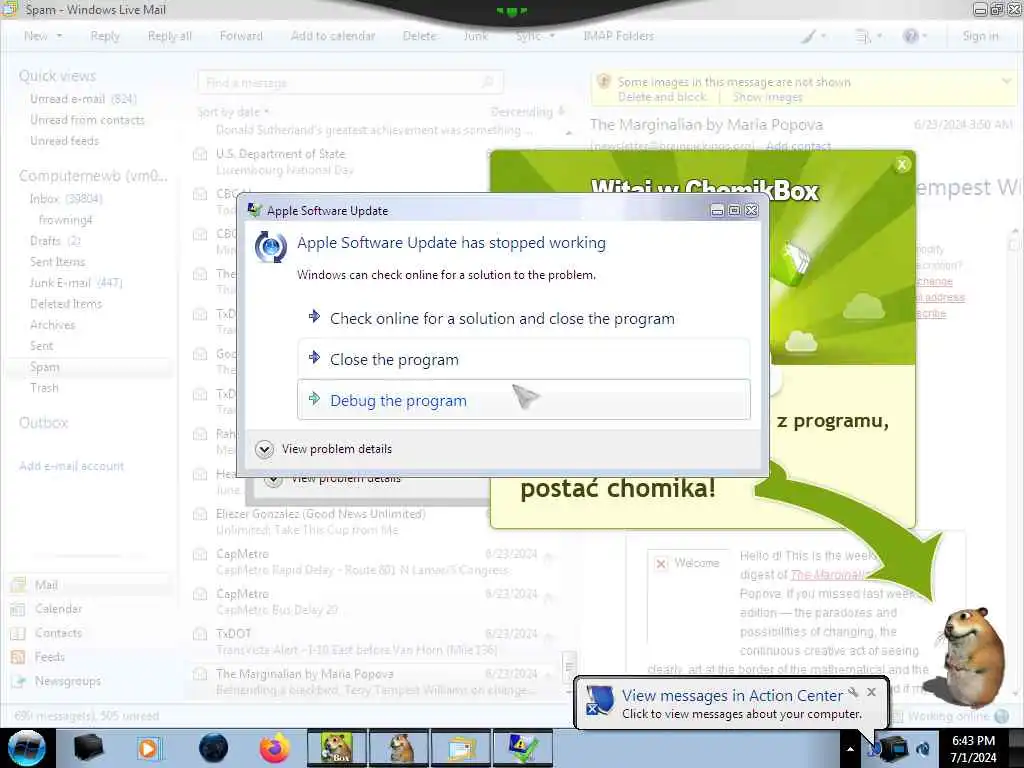
Task: Launch the media player taskbar icon
Action: tap(149, 748)
